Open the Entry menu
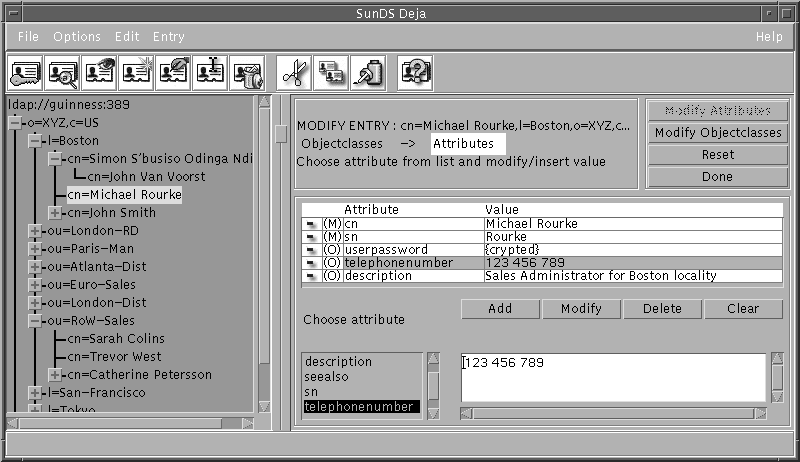 pyautogui.click(x=169, y=37)
